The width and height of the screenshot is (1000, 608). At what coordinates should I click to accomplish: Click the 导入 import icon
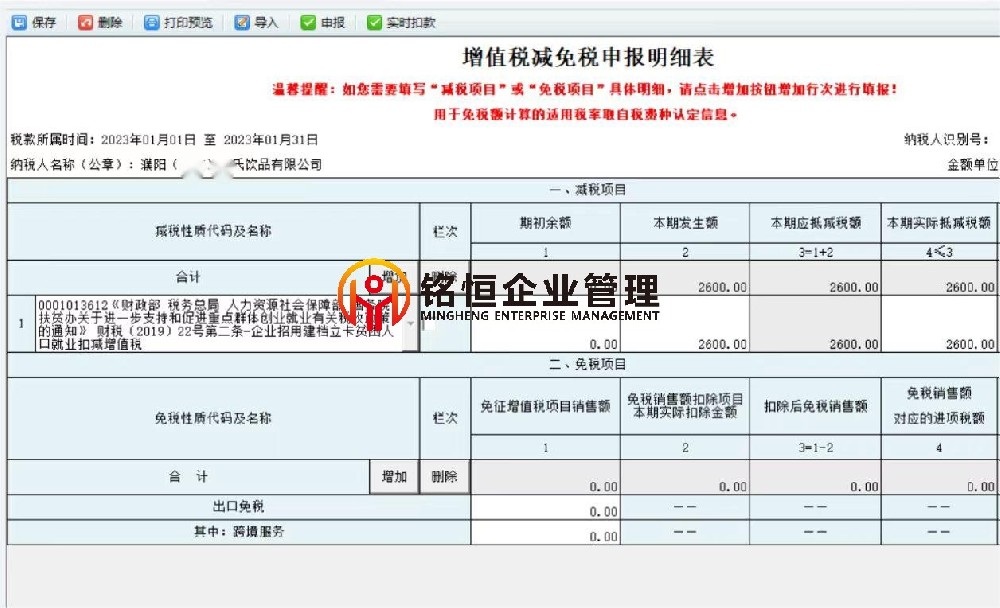point(242,23)
